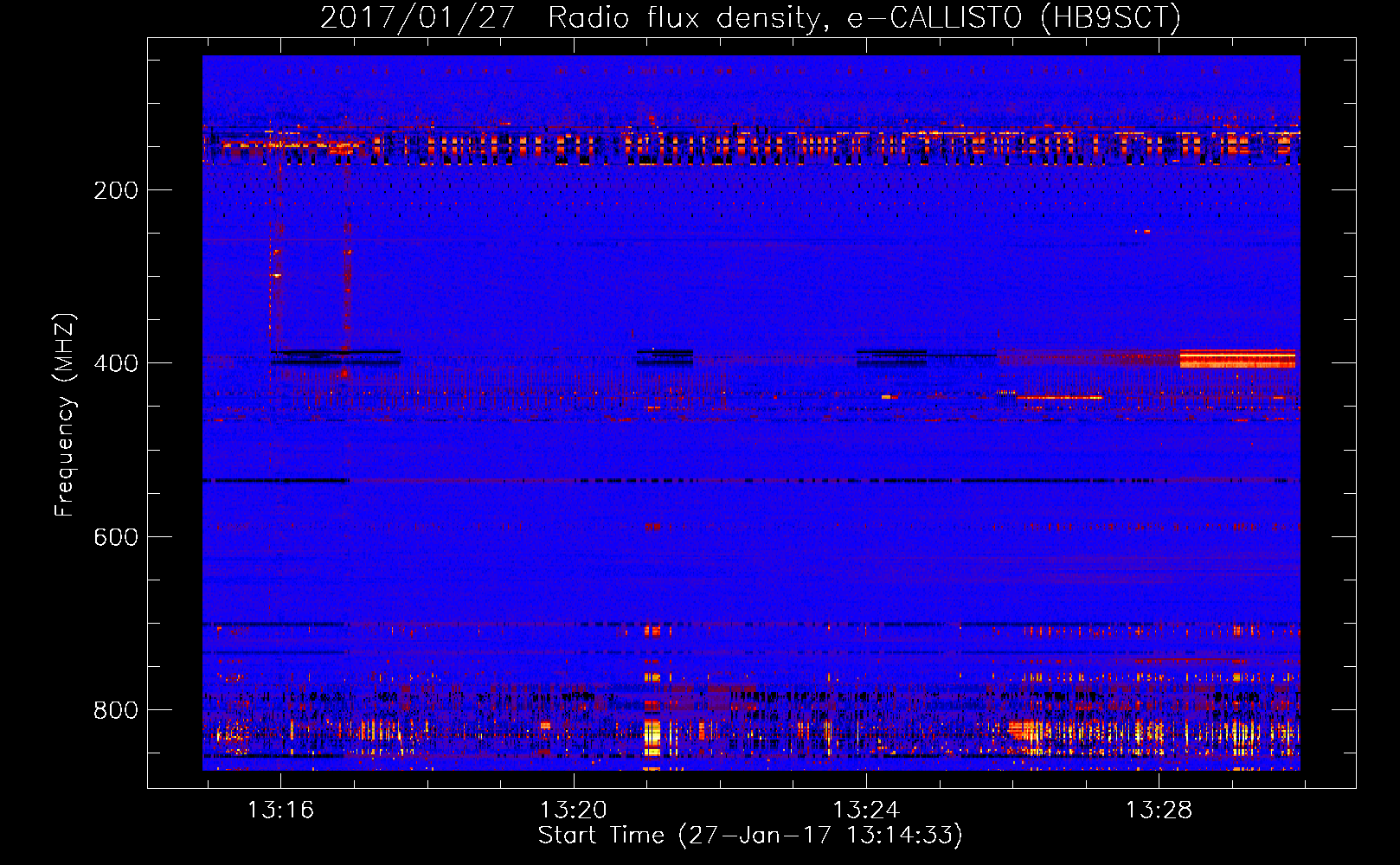Click the 13:24 time tick label
This screenshot has height=865, width=1400.
[865, 811]
